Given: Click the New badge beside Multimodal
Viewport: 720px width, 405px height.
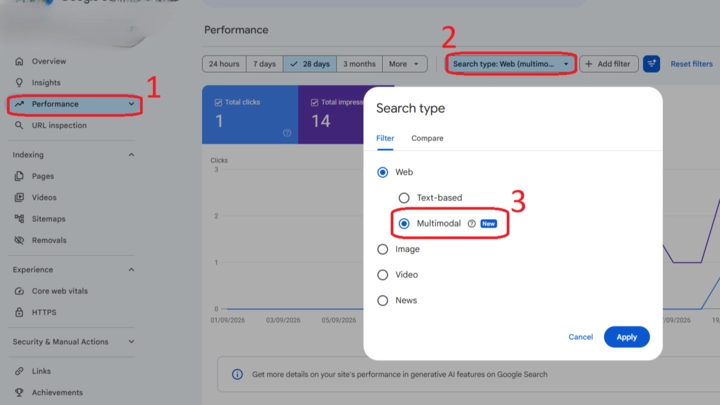Looking at the screenshot, I should click(489, 224).
